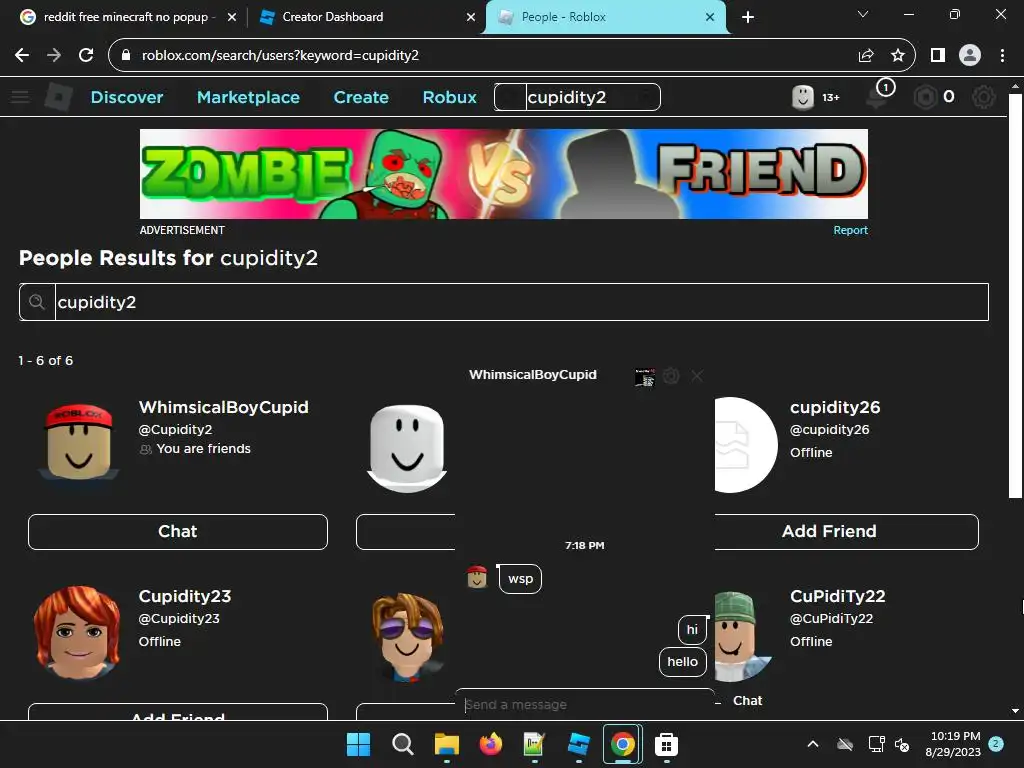Viewport: 1024px width, 768px height.
Task: Toggle the Chrome side panel
Action: pyautogui.click(x=938, y=56)
